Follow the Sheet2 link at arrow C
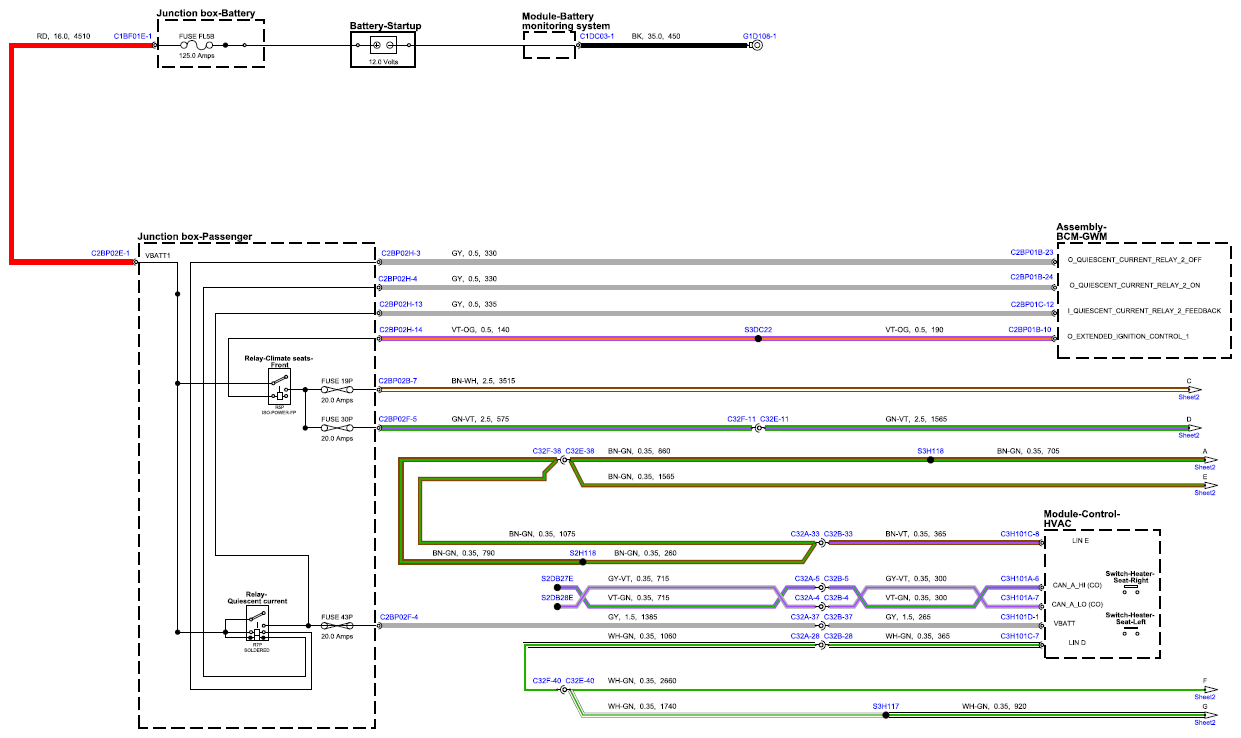 click(1189, 397)
